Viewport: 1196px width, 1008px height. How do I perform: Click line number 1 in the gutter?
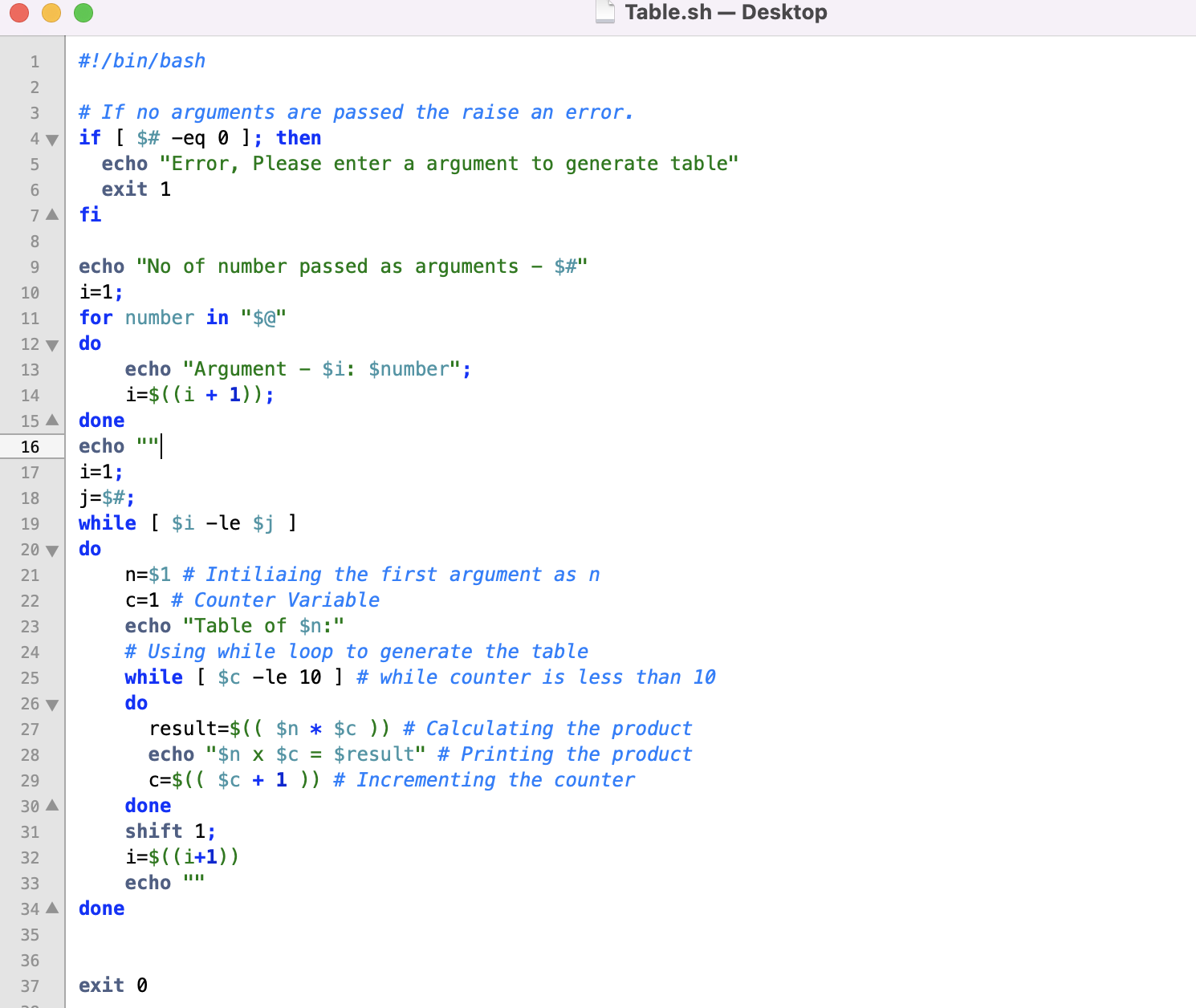coord(34,61)
